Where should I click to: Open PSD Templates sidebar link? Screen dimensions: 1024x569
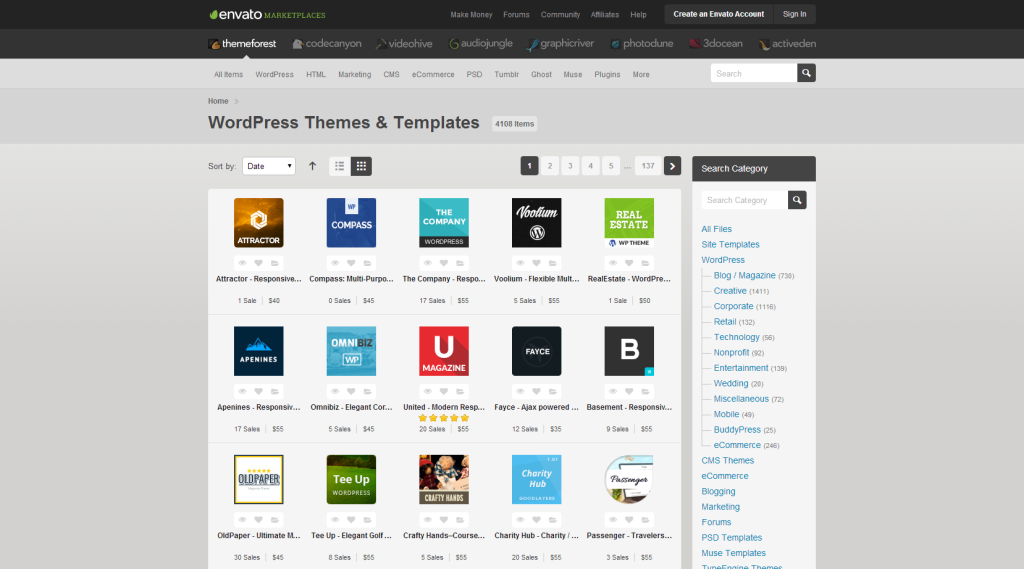click(x=731, y=538)
